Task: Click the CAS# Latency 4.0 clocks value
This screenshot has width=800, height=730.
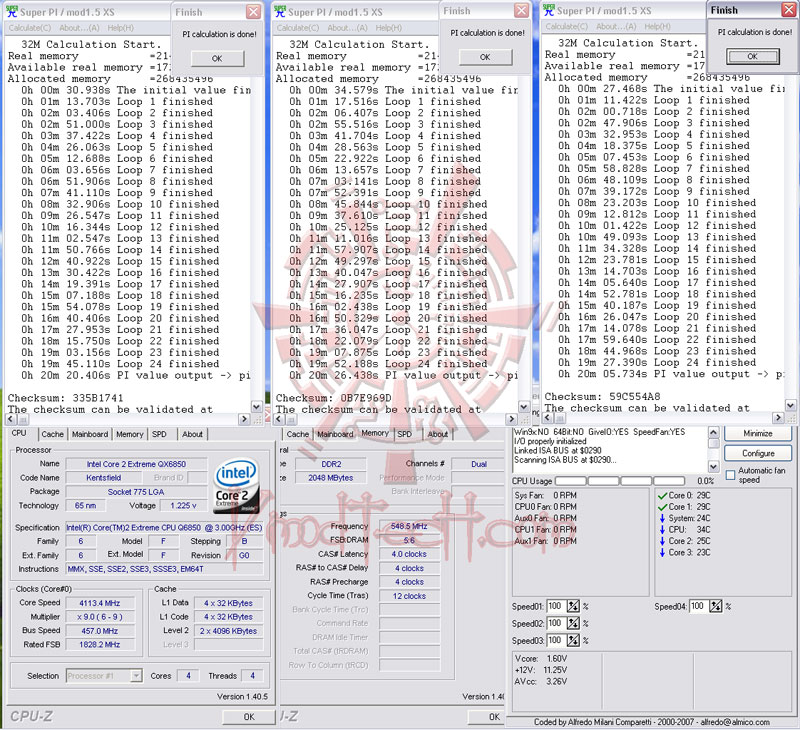Action: pos(409,554)
